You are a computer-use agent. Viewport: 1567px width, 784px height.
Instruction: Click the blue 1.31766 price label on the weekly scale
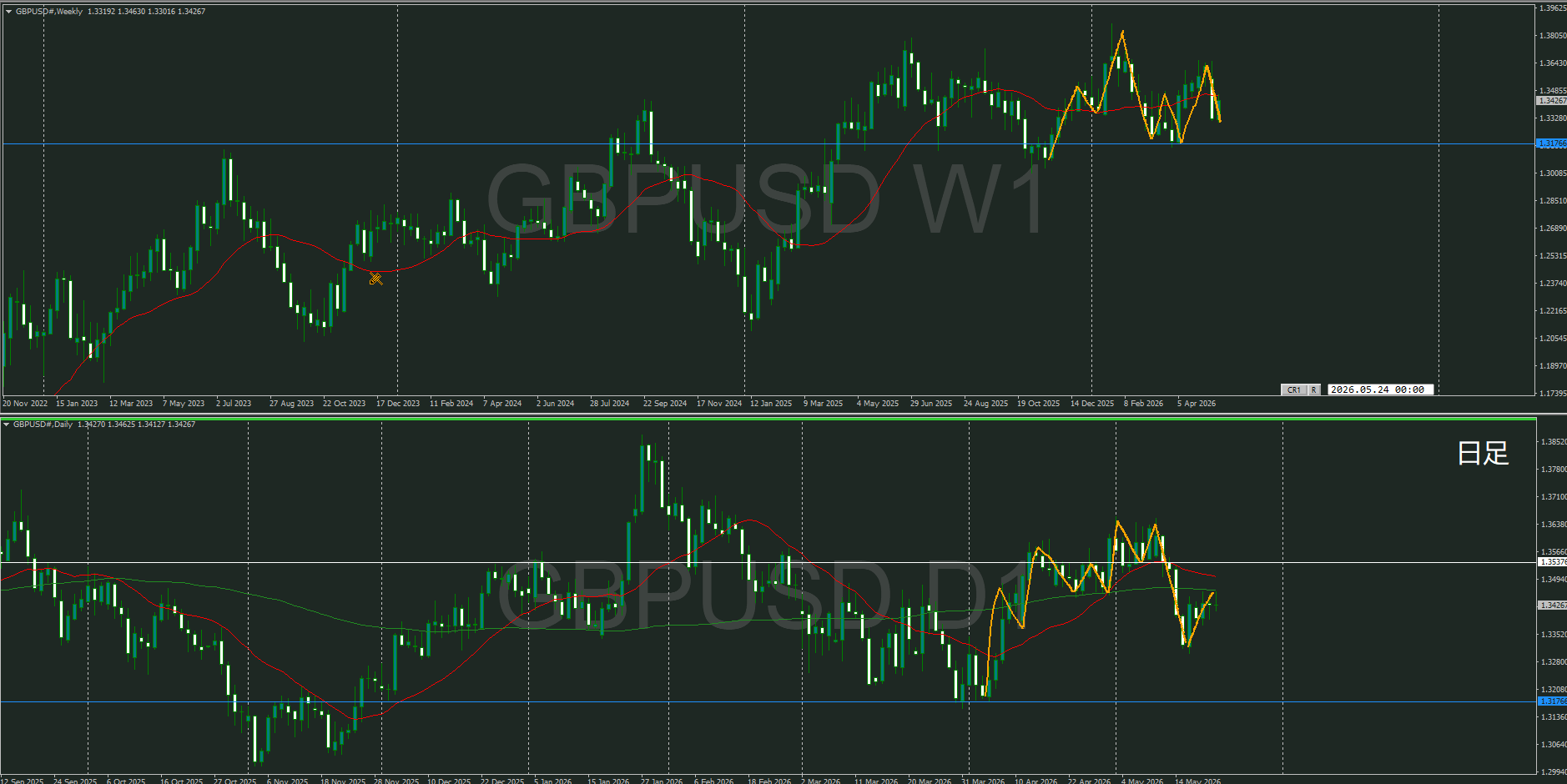1551,143
